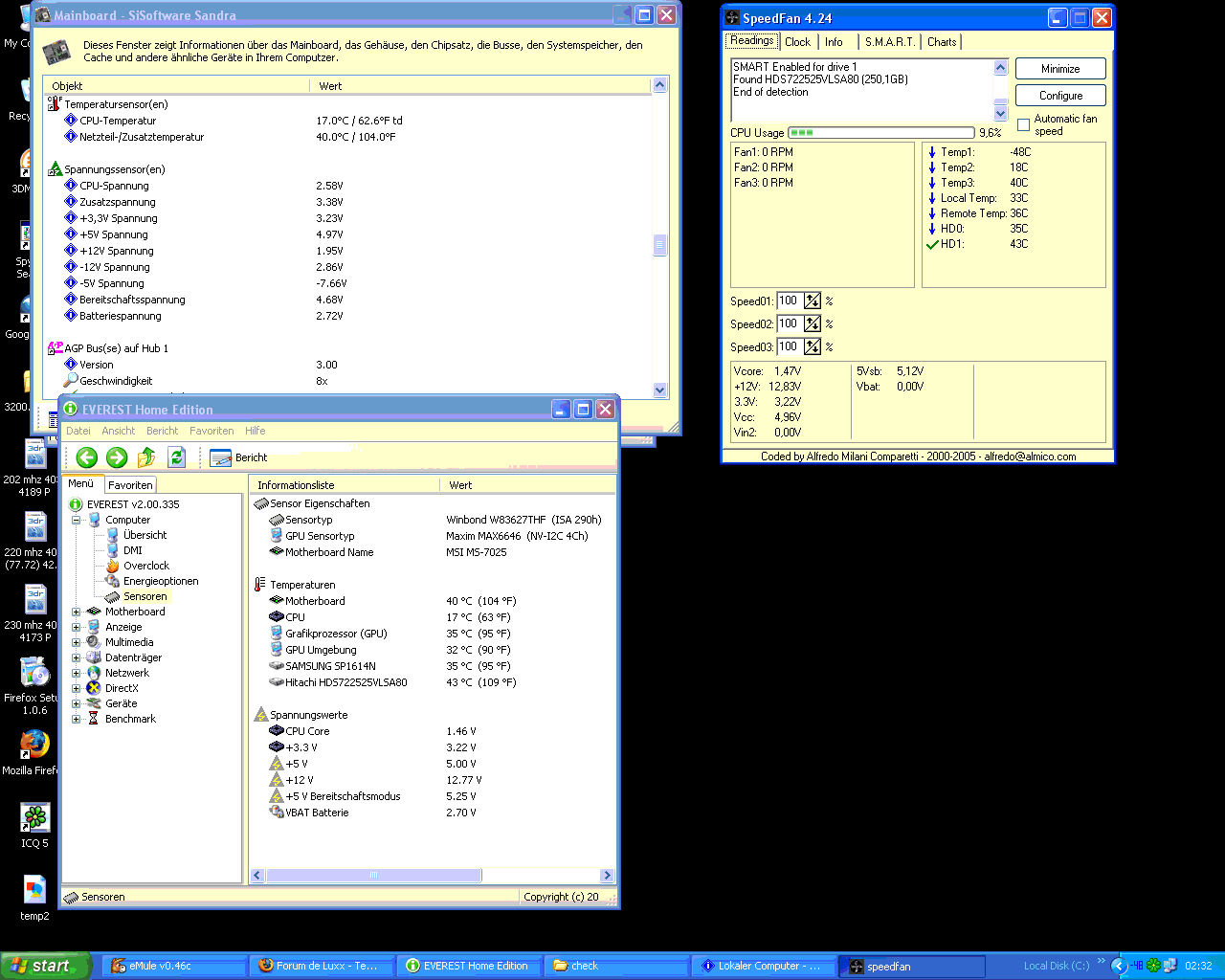1225x980 pixels.
Task: Click the Speed03 spinner arrows in SpeedFan
Action: [813, 346]
